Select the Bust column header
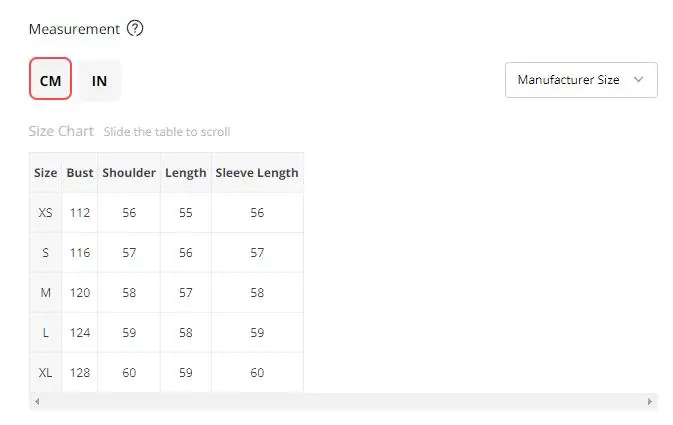The width and height of the screenshot is (673, 425). click(x=80, y=173)
